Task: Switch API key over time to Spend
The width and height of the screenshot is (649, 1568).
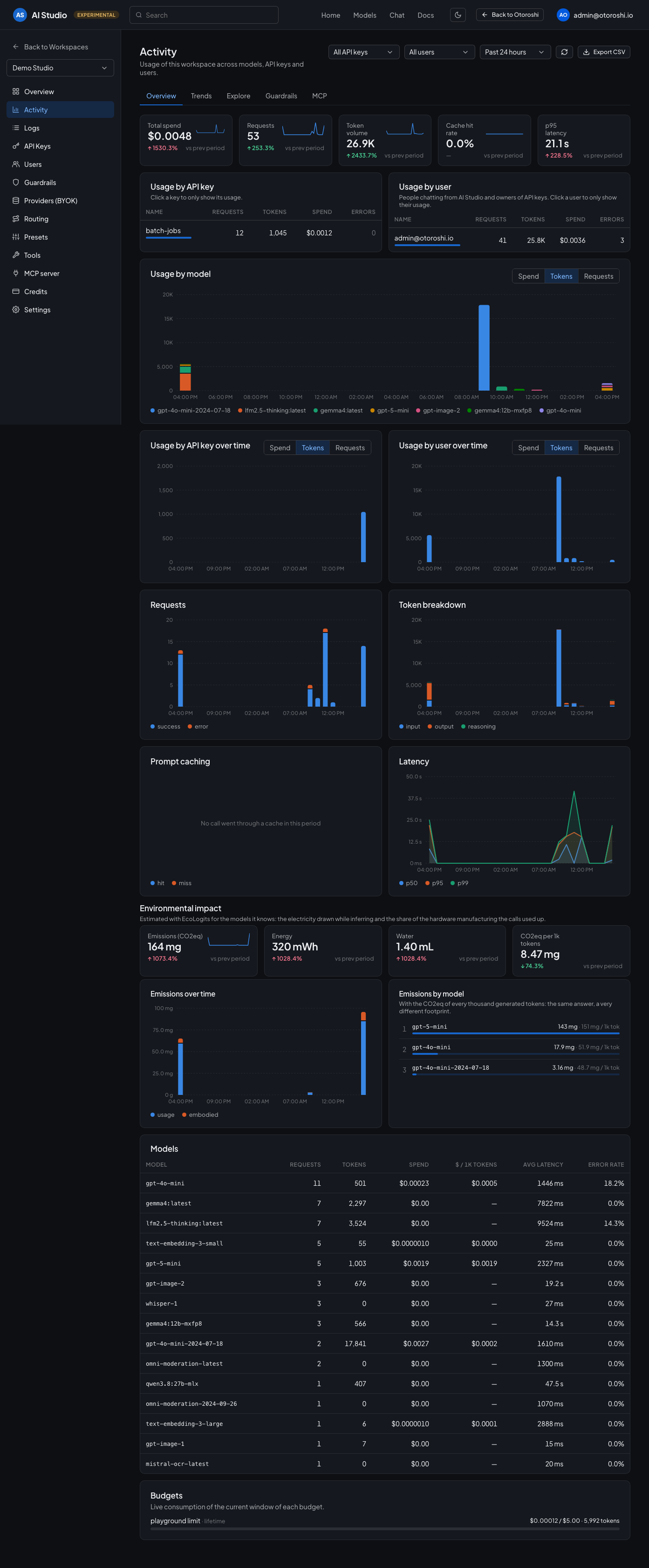Action: [280, 448]
